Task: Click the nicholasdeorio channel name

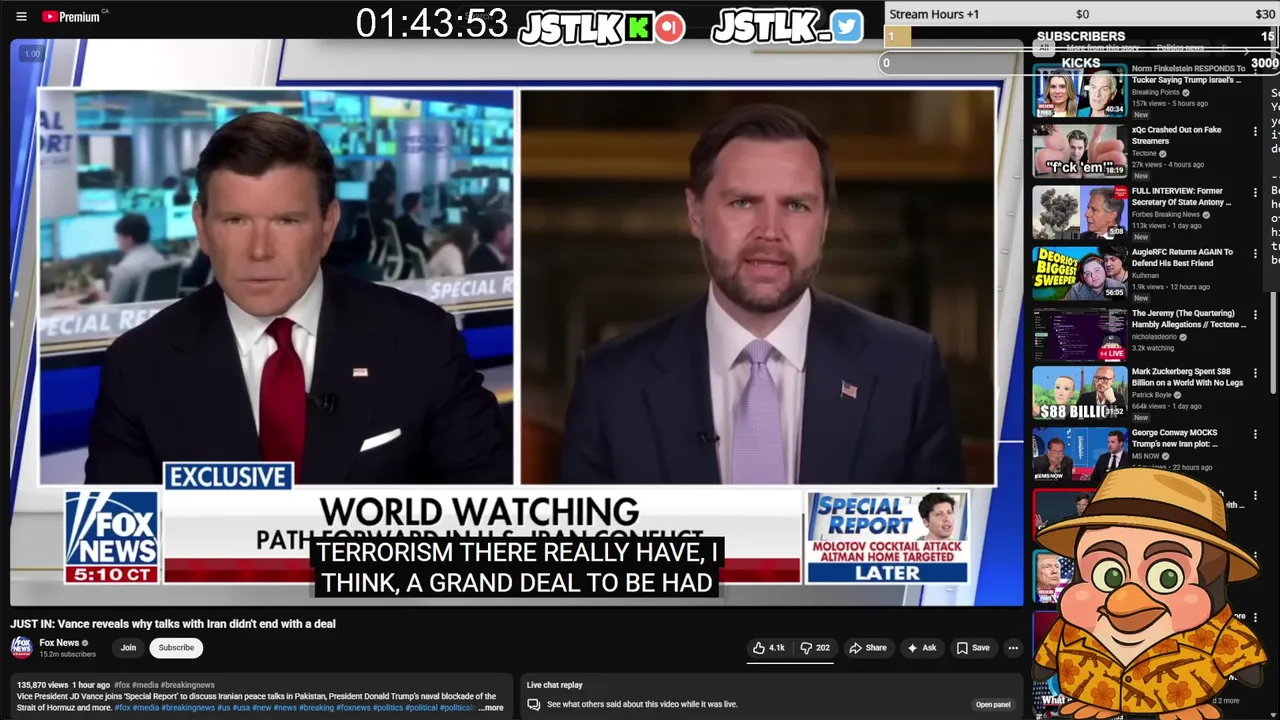Action: tap(1155, 336)
